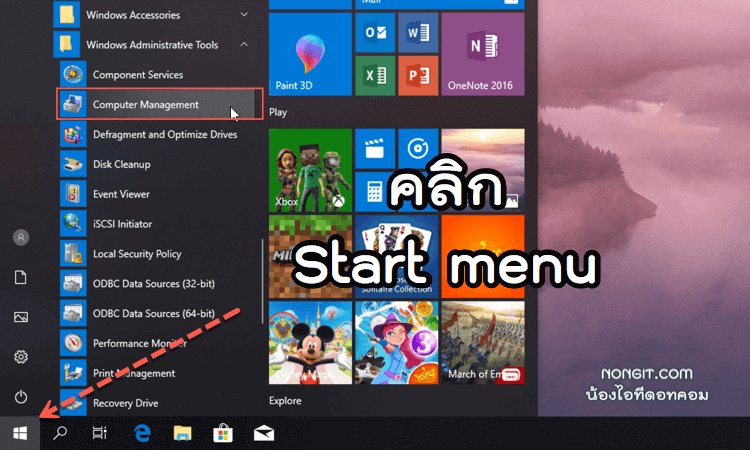This screenshot has height=450, width=750.
Task: Open the Word tile
Action: click(x=418, y=33)
